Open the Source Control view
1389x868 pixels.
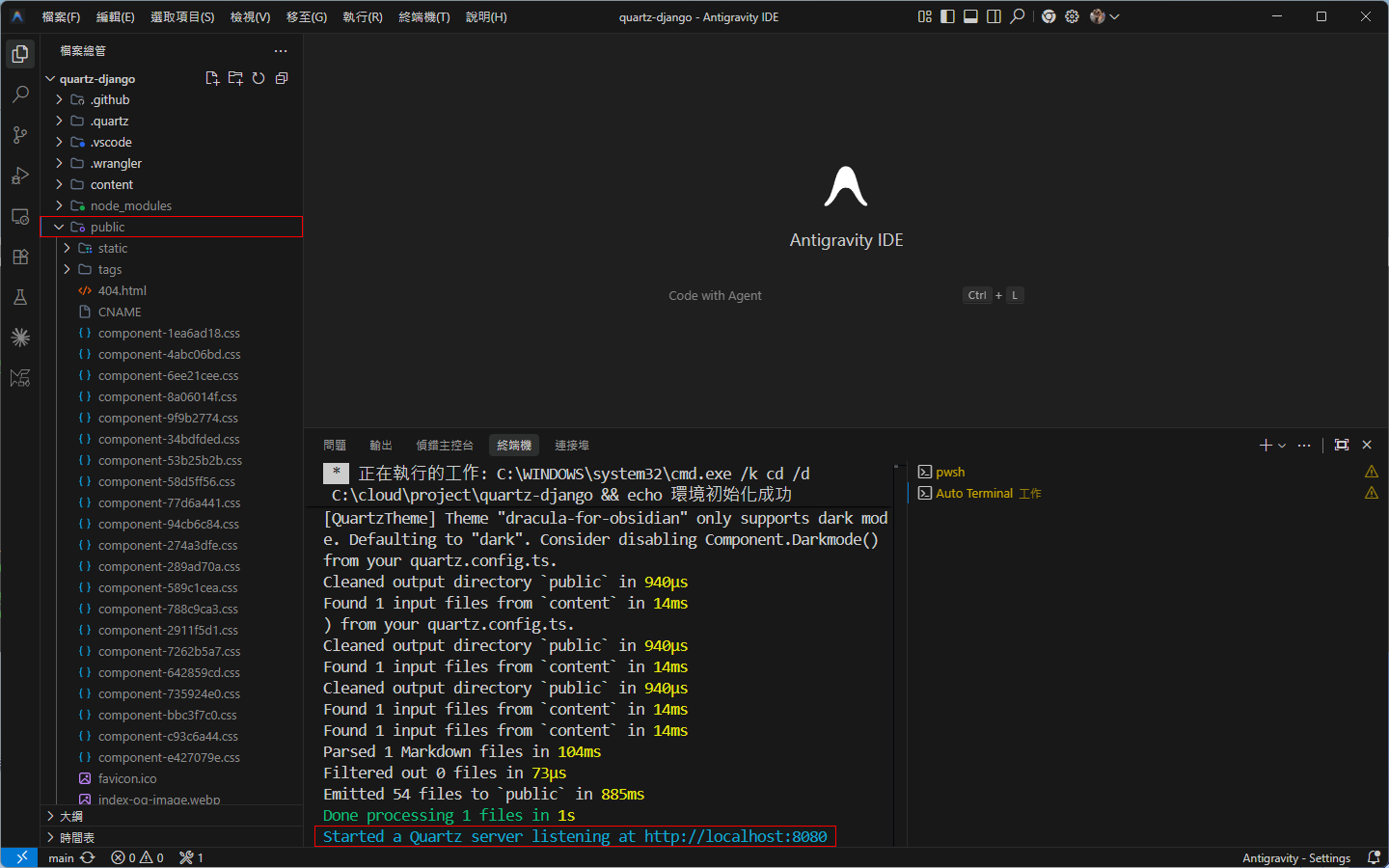pyautogui.click(x=20, y=135)
